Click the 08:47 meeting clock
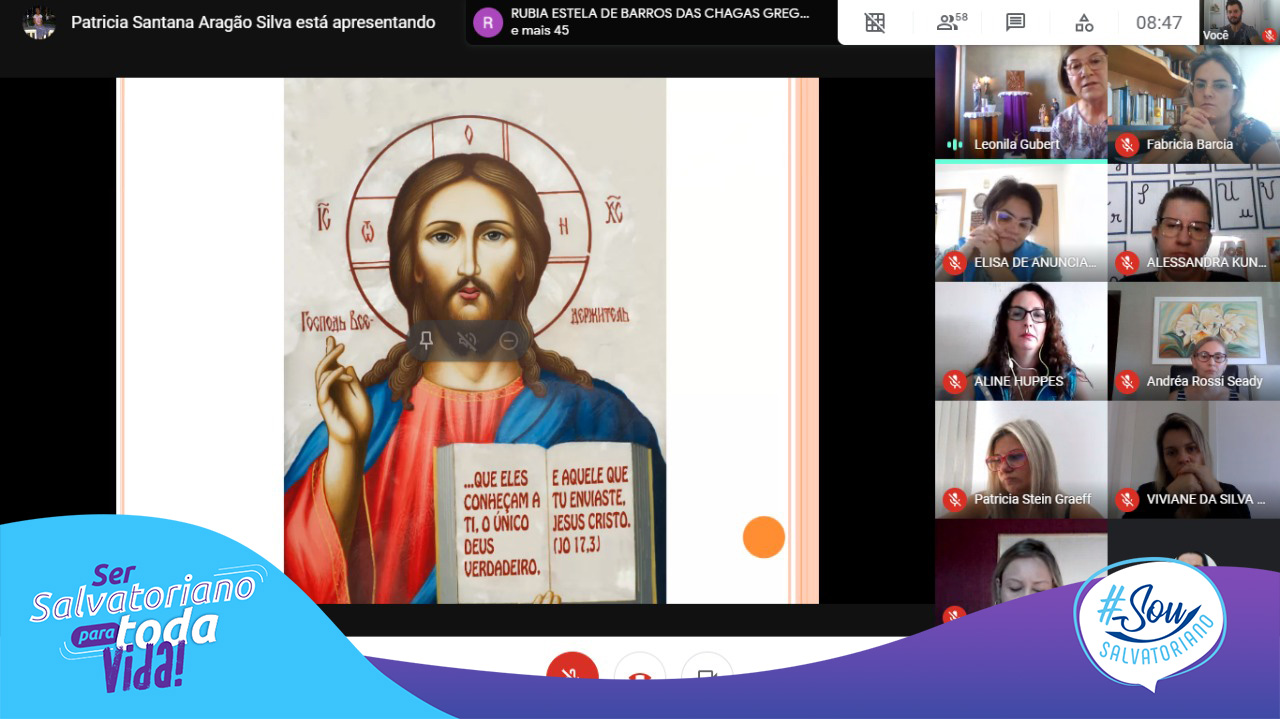Image resolution: width=1280 pixels, height=719 pixels. [1159, 22]
